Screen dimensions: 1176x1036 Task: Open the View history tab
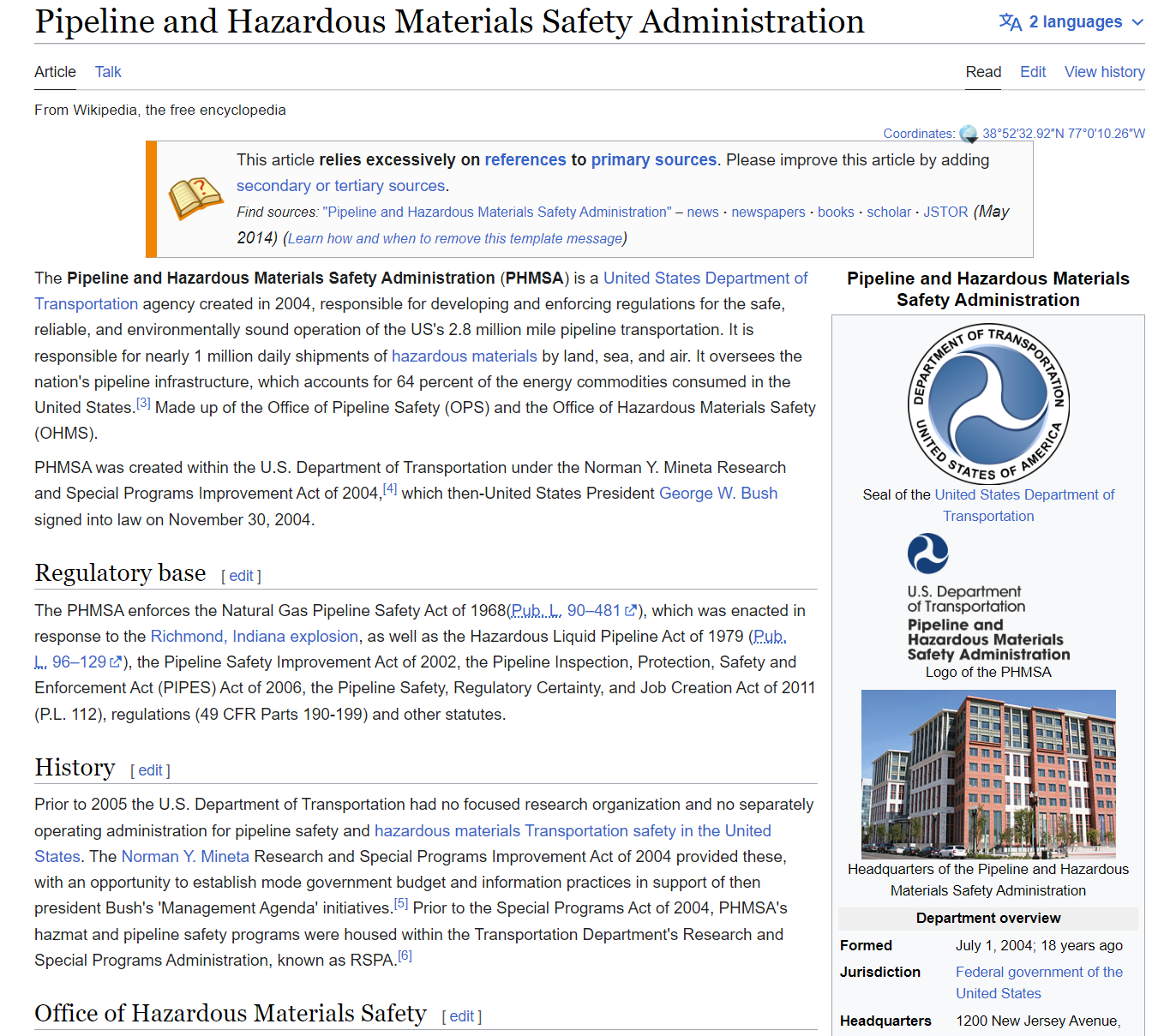tap(1105, 72)
